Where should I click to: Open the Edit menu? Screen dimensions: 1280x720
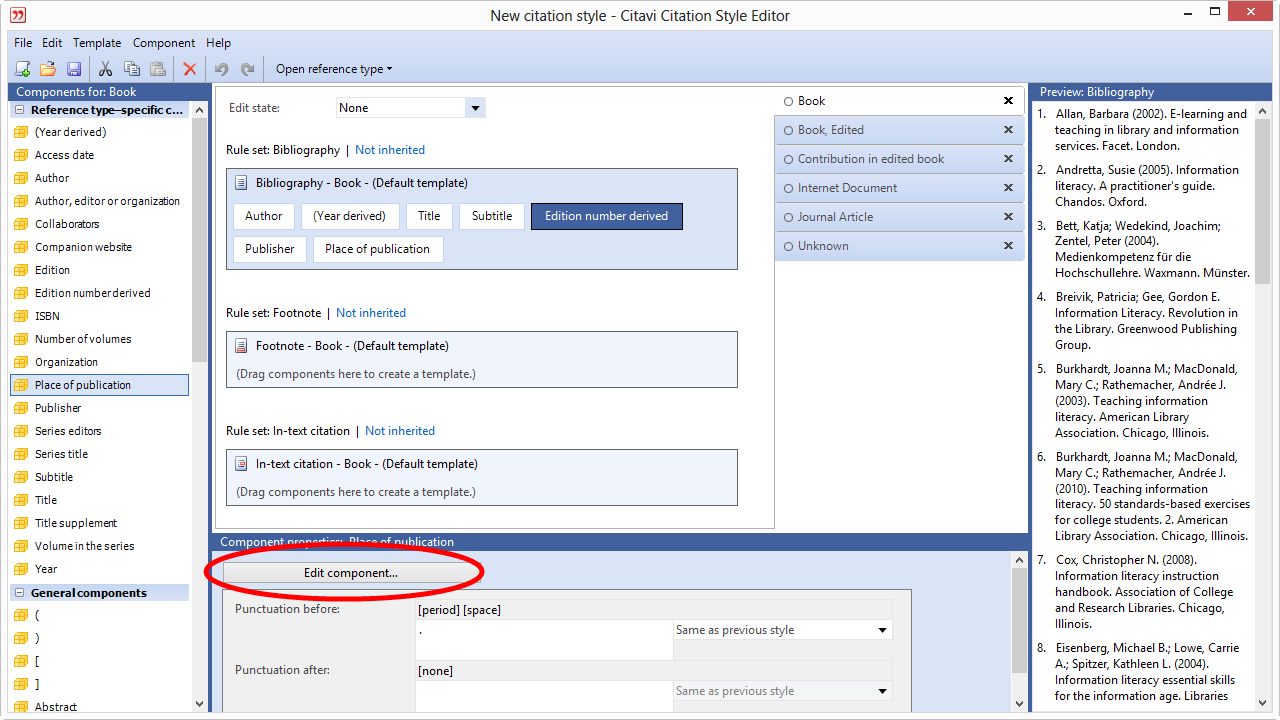[x=52, y=43]
